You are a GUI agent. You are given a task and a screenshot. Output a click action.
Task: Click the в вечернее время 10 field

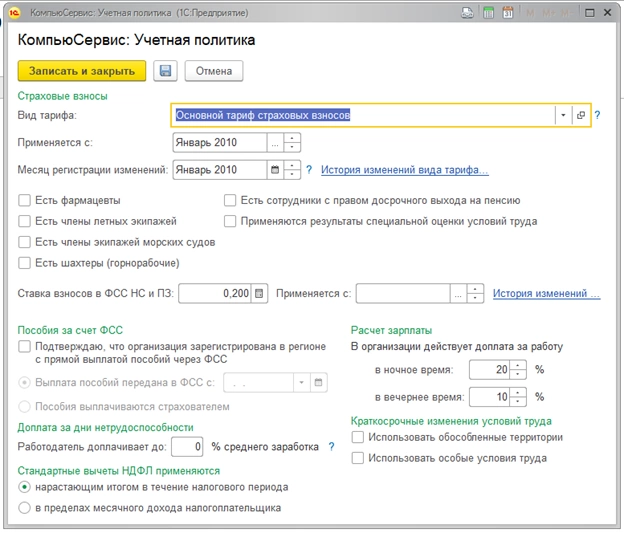[x=489, y=397]
